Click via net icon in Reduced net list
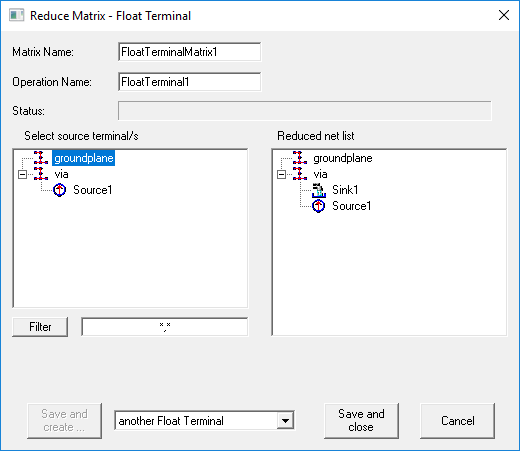The width and height of the screenshot is (520, 451). 300,174
